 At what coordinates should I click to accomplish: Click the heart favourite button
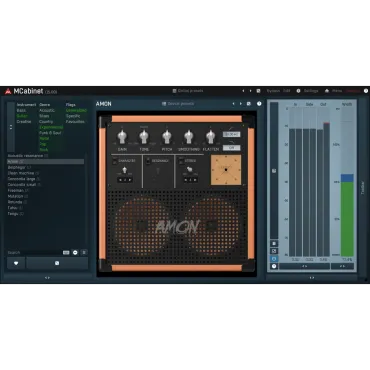pos(16,263)
